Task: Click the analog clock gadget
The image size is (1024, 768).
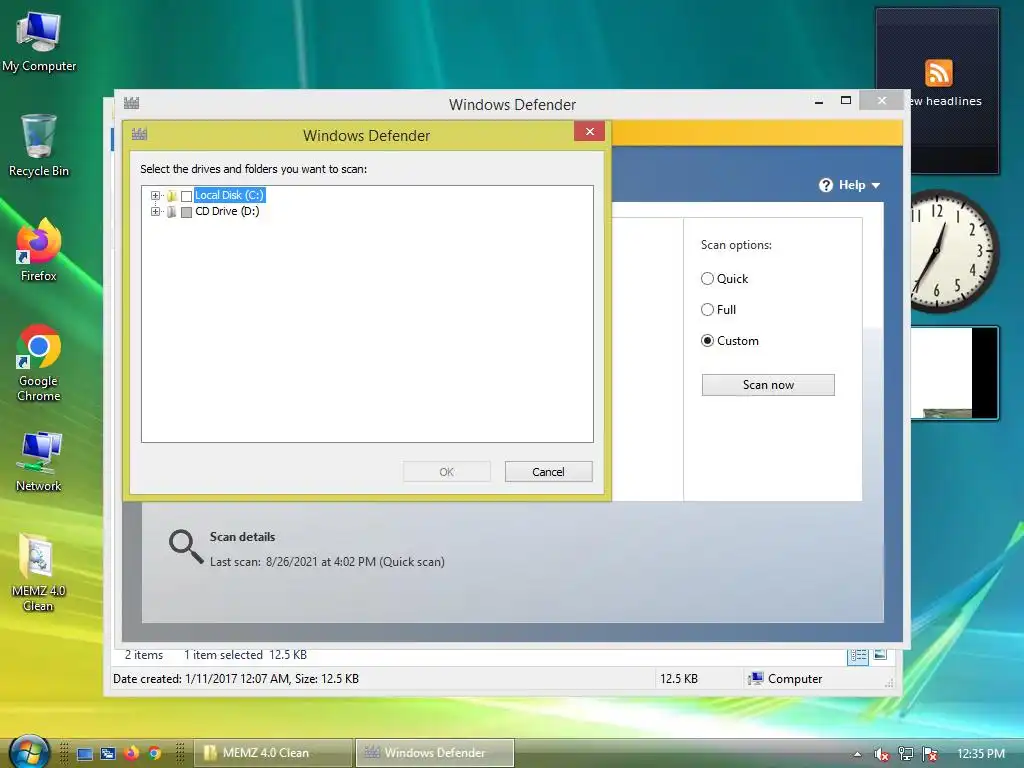Action: [953, 251]
